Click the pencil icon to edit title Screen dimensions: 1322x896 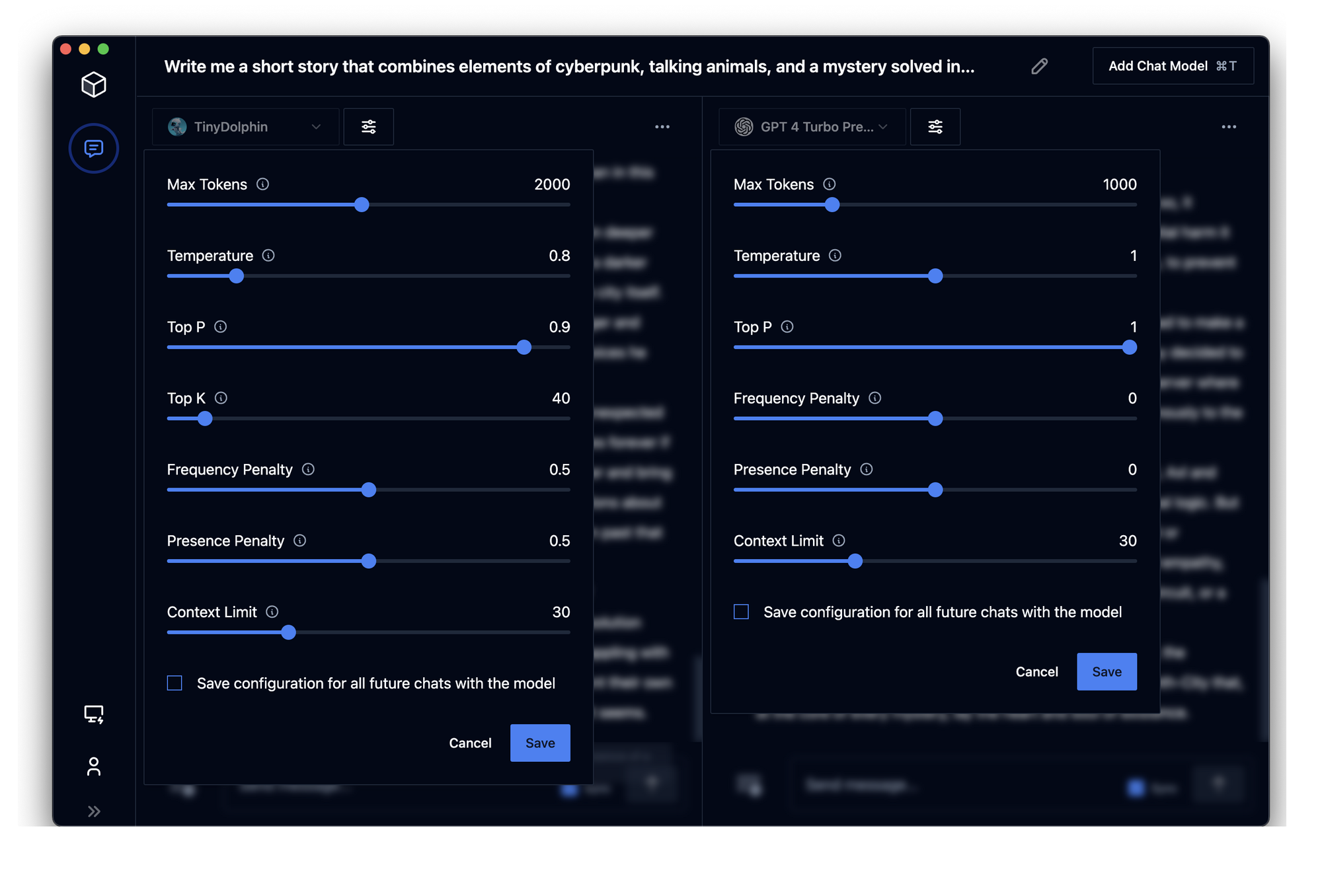point(1039,66)
